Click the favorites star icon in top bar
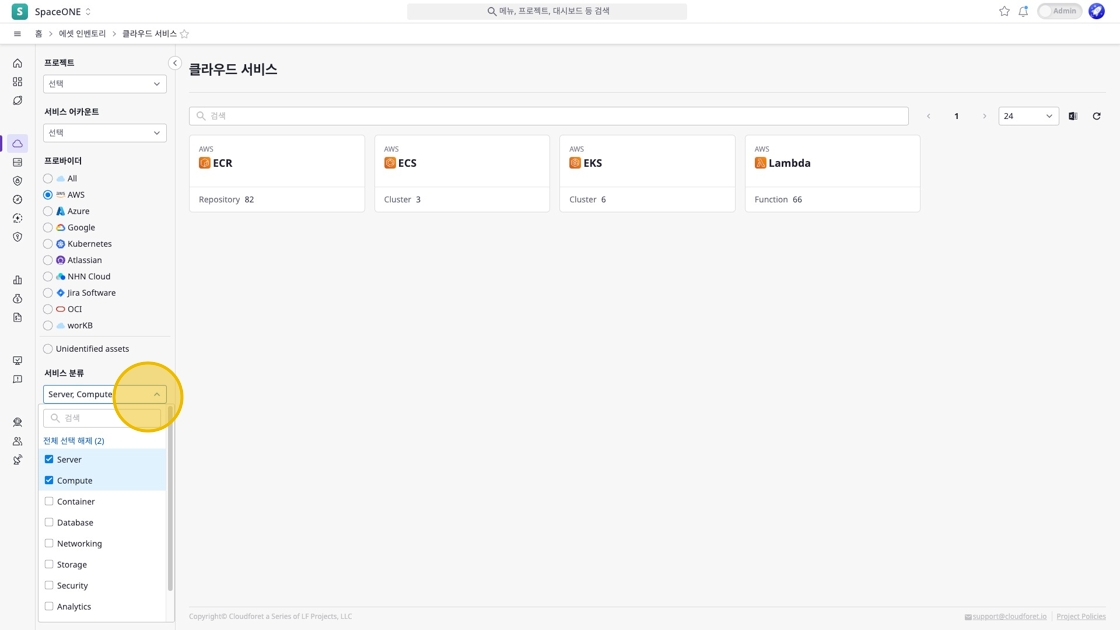 (x=1004, y=11)
